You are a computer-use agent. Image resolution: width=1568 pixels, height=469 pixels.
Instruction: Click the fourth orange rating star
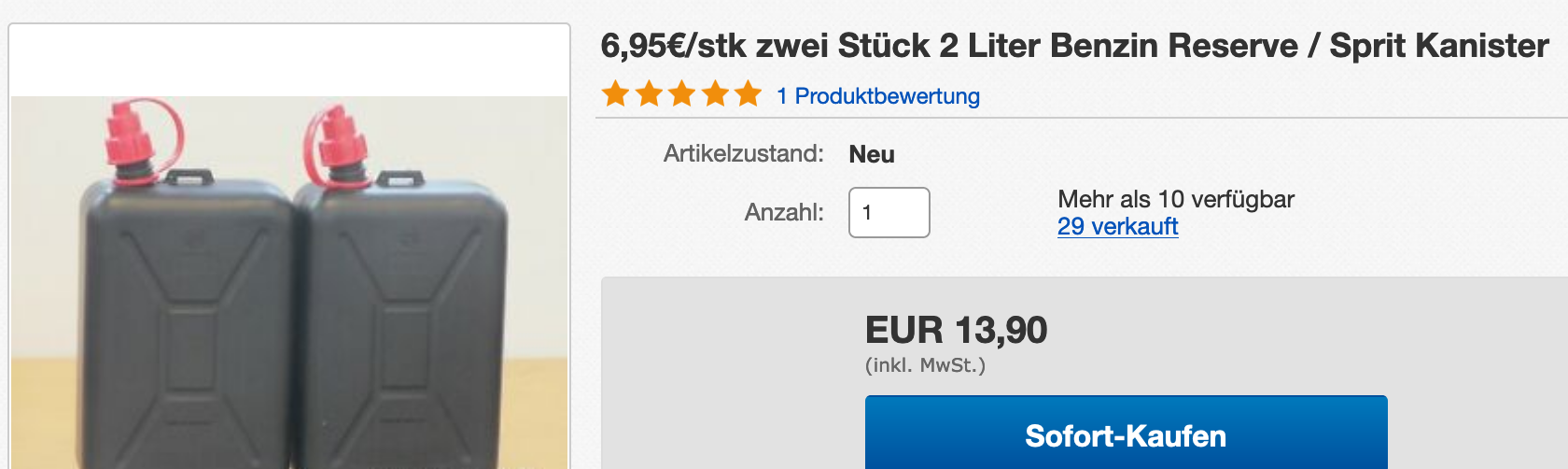715,94
